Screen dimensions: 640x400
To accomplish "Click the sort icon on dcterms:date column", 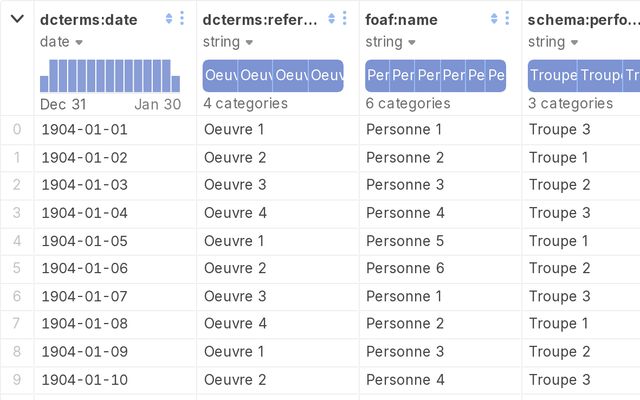I will coord(169,18).
